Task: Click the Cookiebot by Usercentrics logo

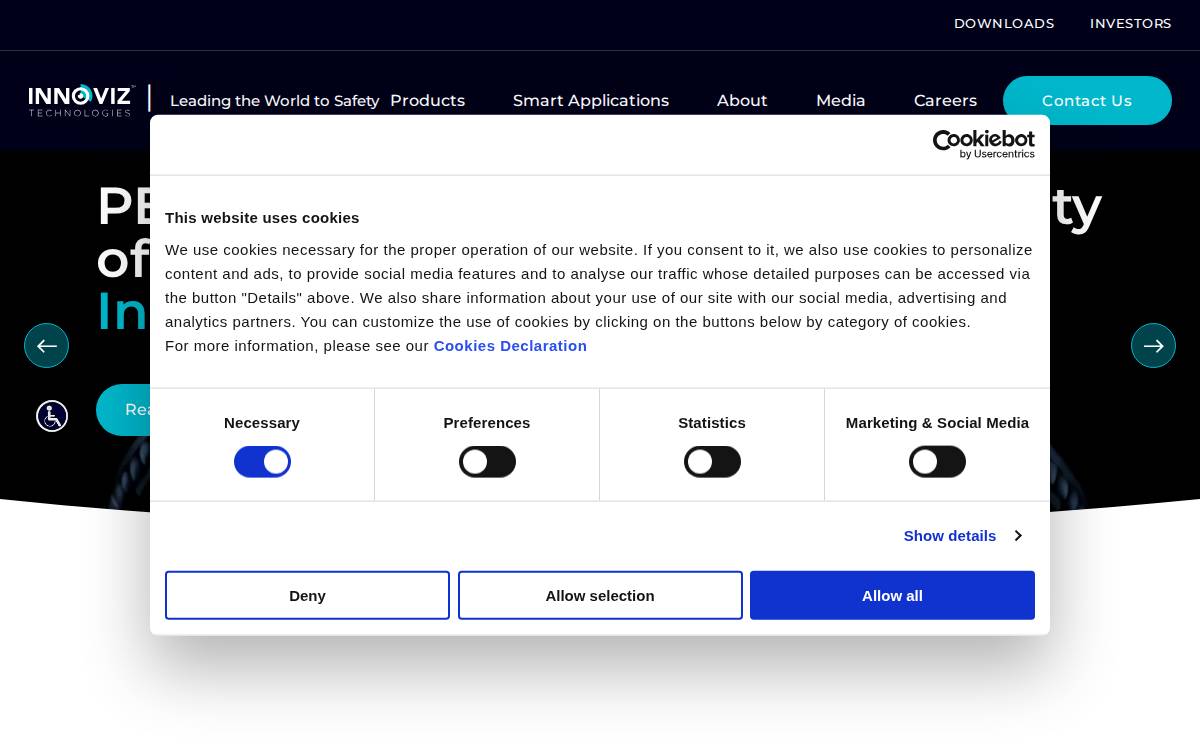Action: pyautogui.click(x=984, y=144)
